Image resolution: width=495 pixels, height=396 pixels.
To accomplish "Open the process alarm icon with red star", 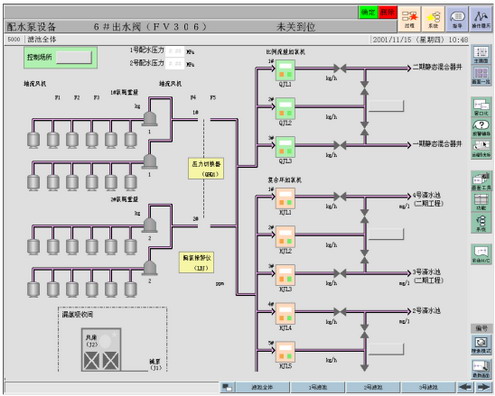I will pyautogui.click(x=409, y=19).
